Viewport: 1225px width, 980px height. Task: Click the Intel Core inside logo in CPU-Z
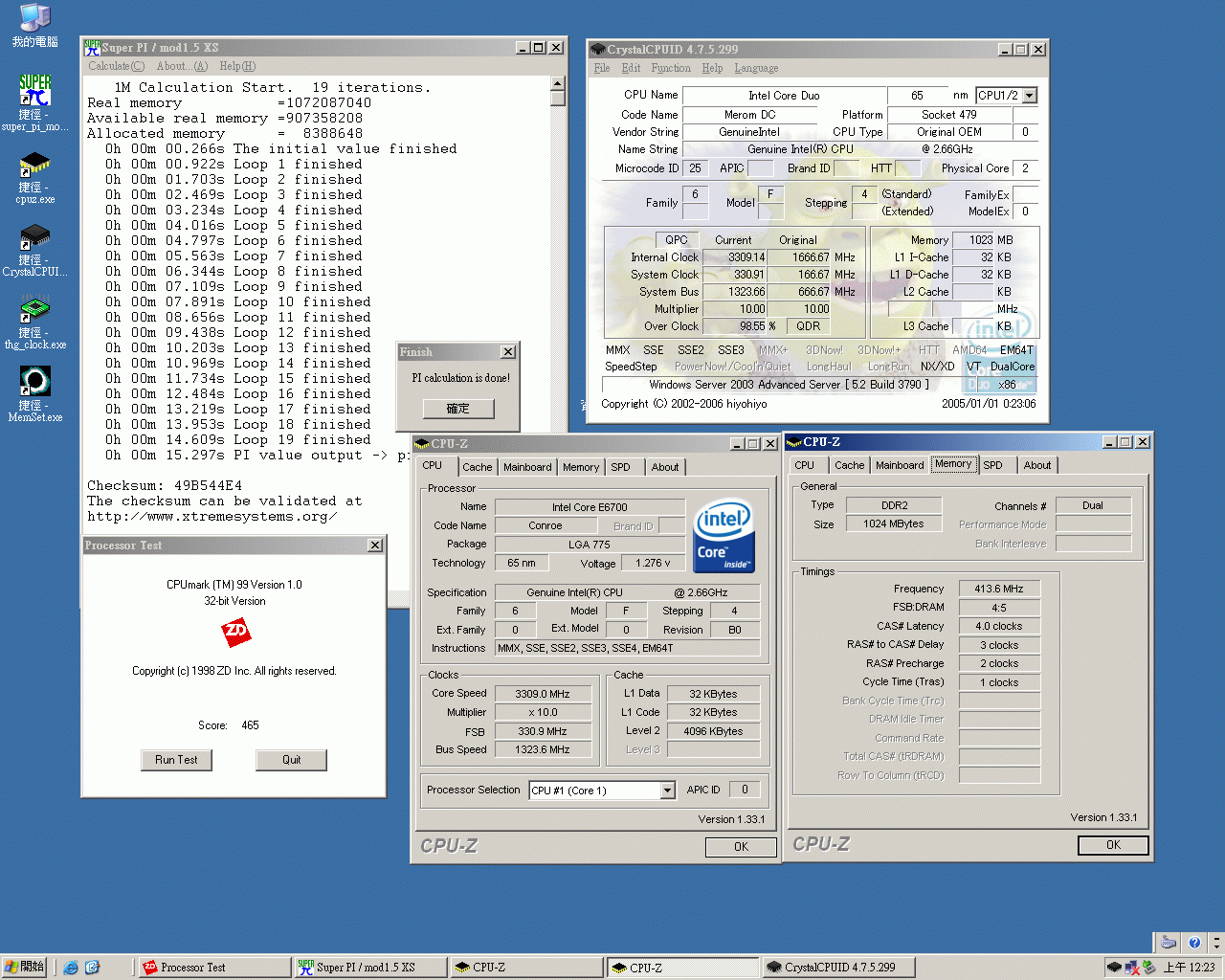pos(724,535)
